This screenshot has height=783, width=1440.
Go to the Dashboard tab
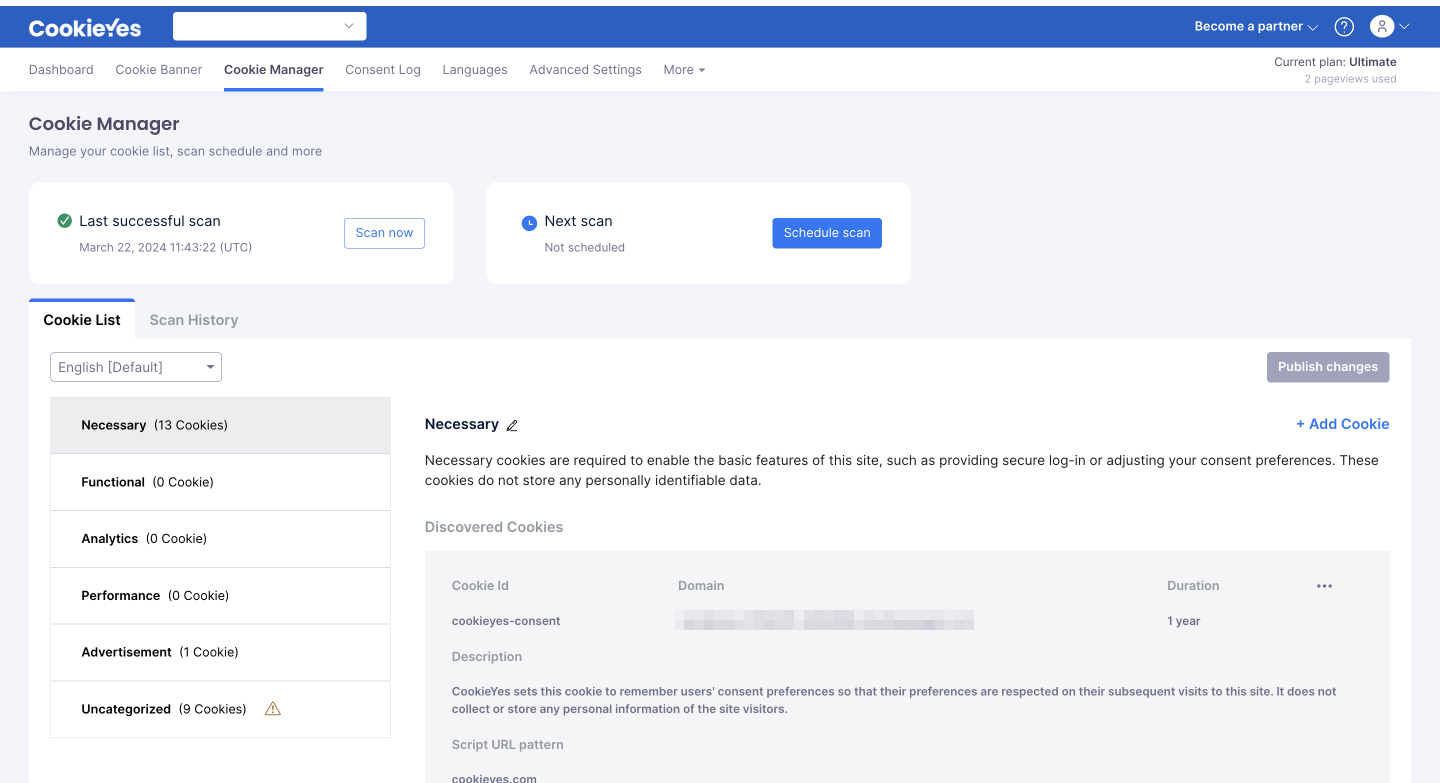(61, 70)
